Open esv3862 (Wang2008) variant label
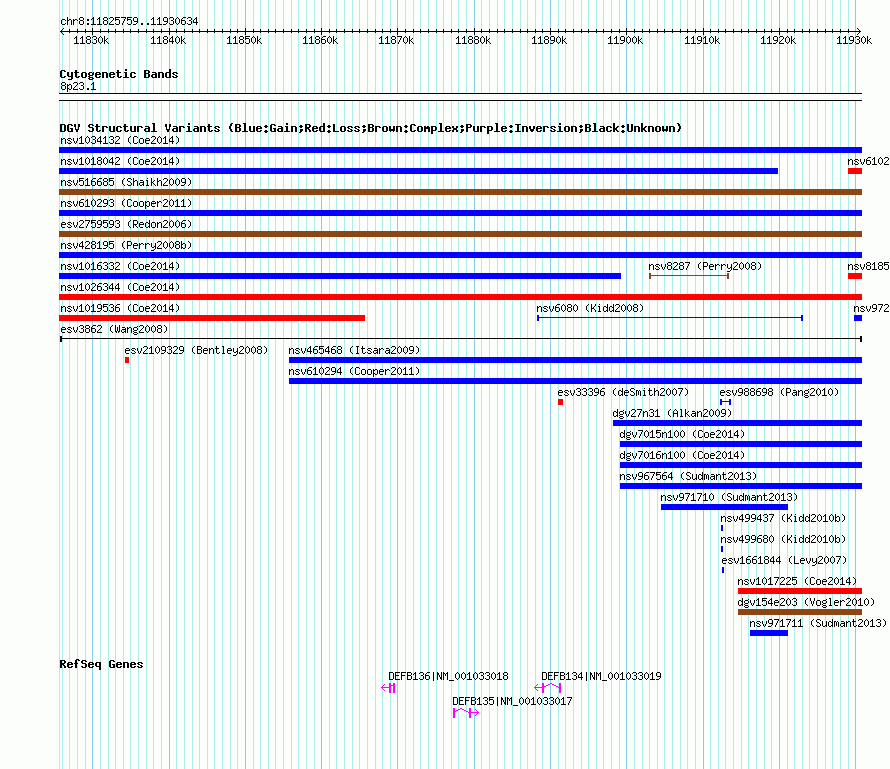Screen dimensions: 890x769 (x=114, y=329)
